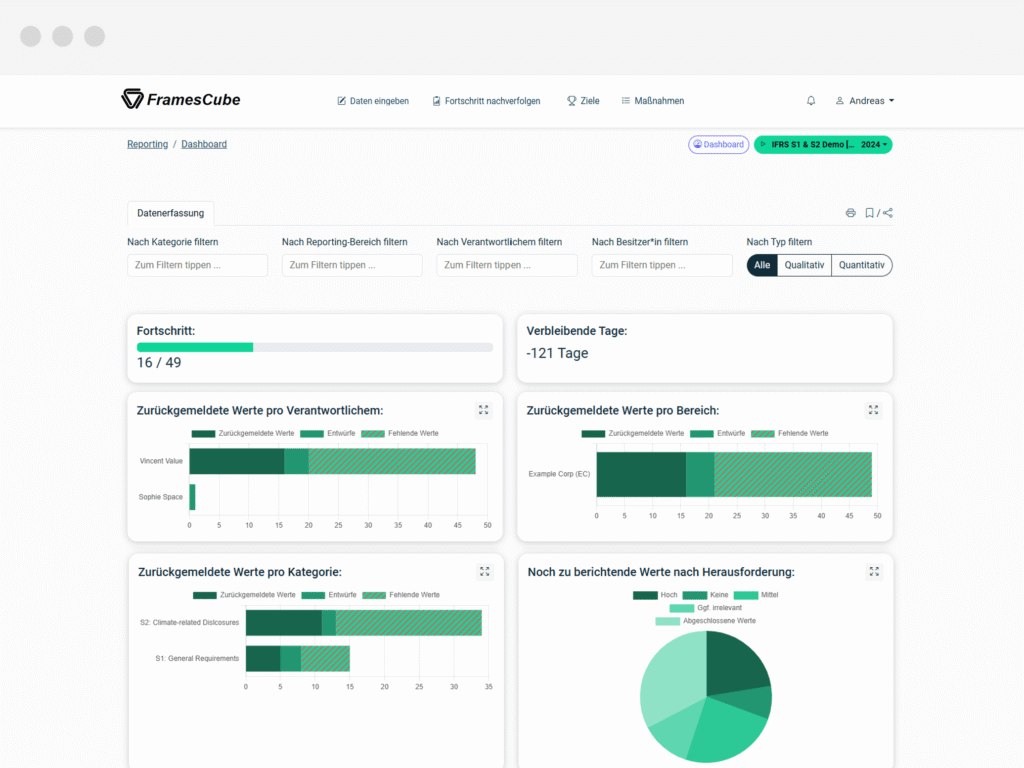This screenshot has height=768, width=1024.
Task: Click the clipboard icon of Fortschritt nachverfolgen
Action: point(436,101)
